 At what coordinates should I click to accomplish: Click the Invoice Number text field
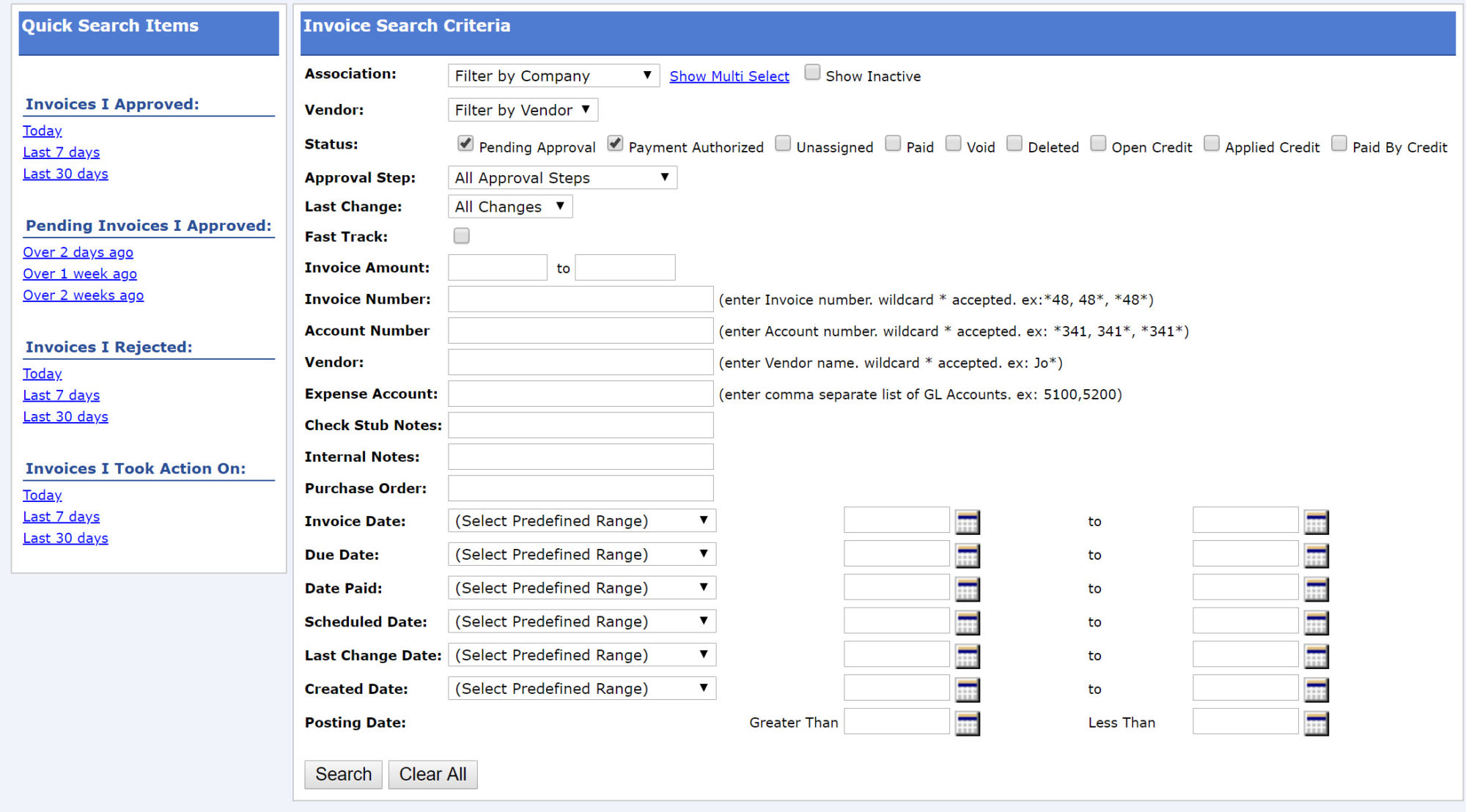point(581,299)
